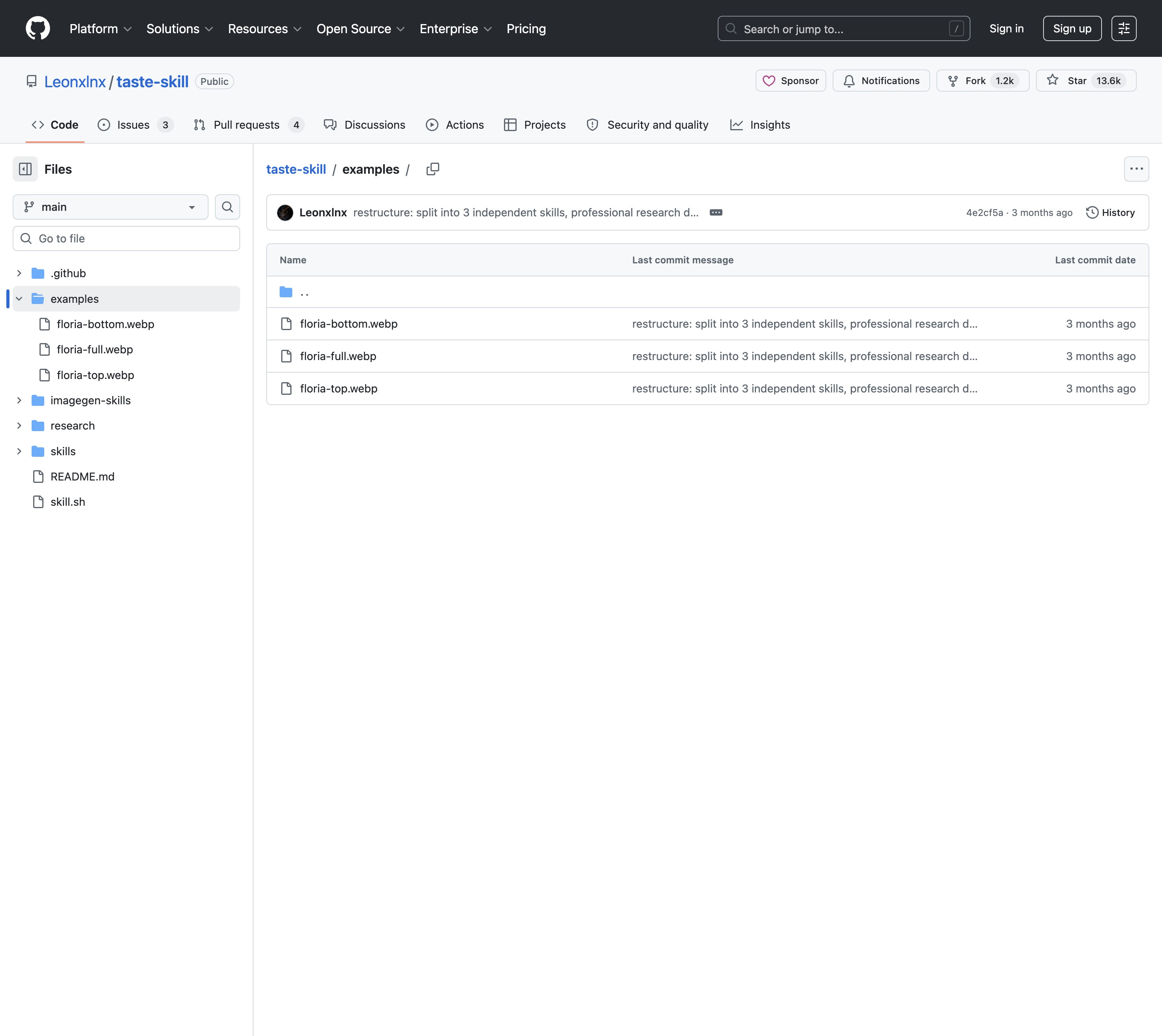Click the star icon on Star button
Viewport: 1162px width, 1036px height.
pyautogui.click(x=1052, y=80)
